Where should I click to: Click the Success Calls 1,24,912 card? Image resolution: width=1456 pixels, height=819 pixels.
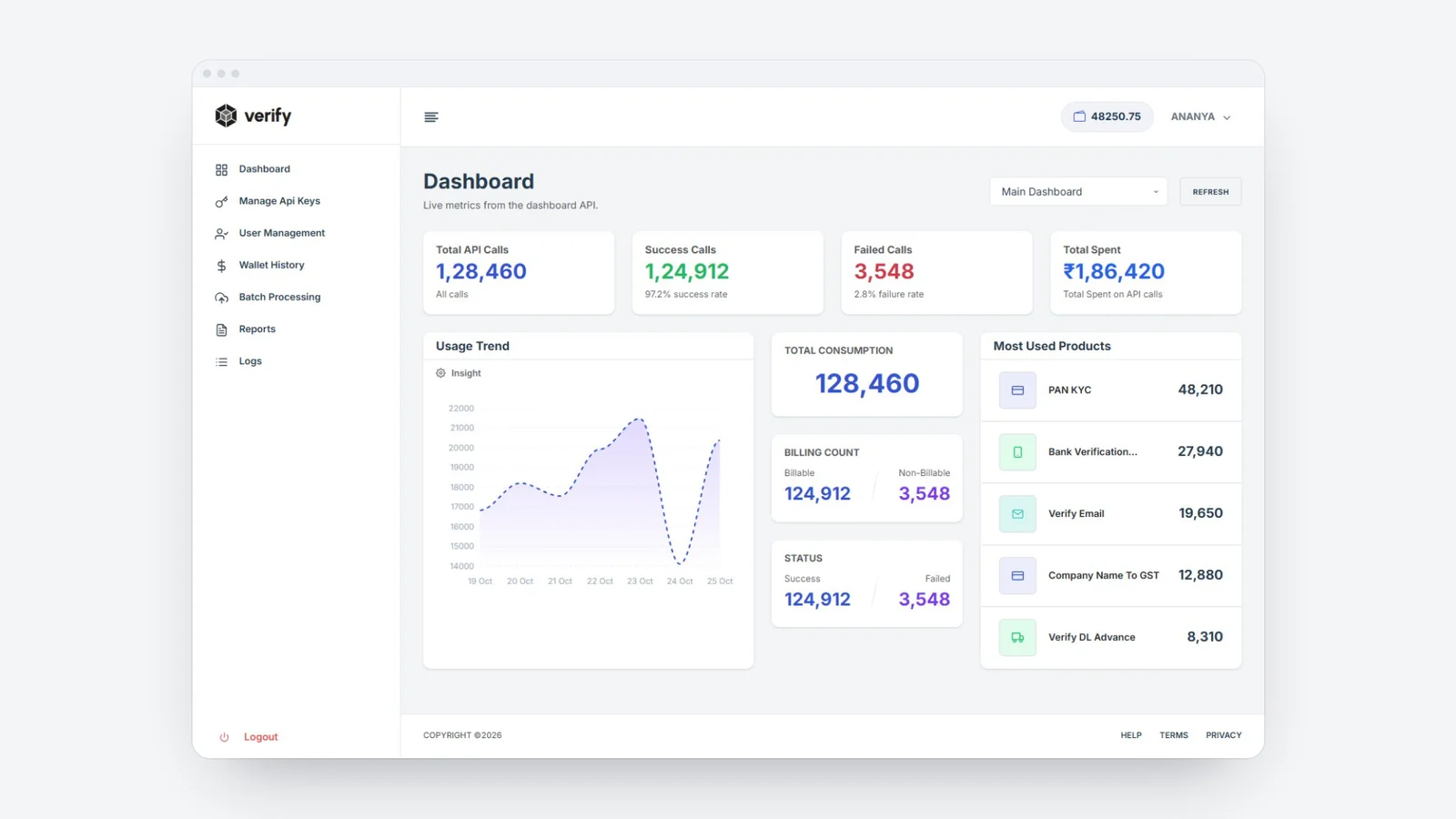pyautogui.click(x=728, y=273)
